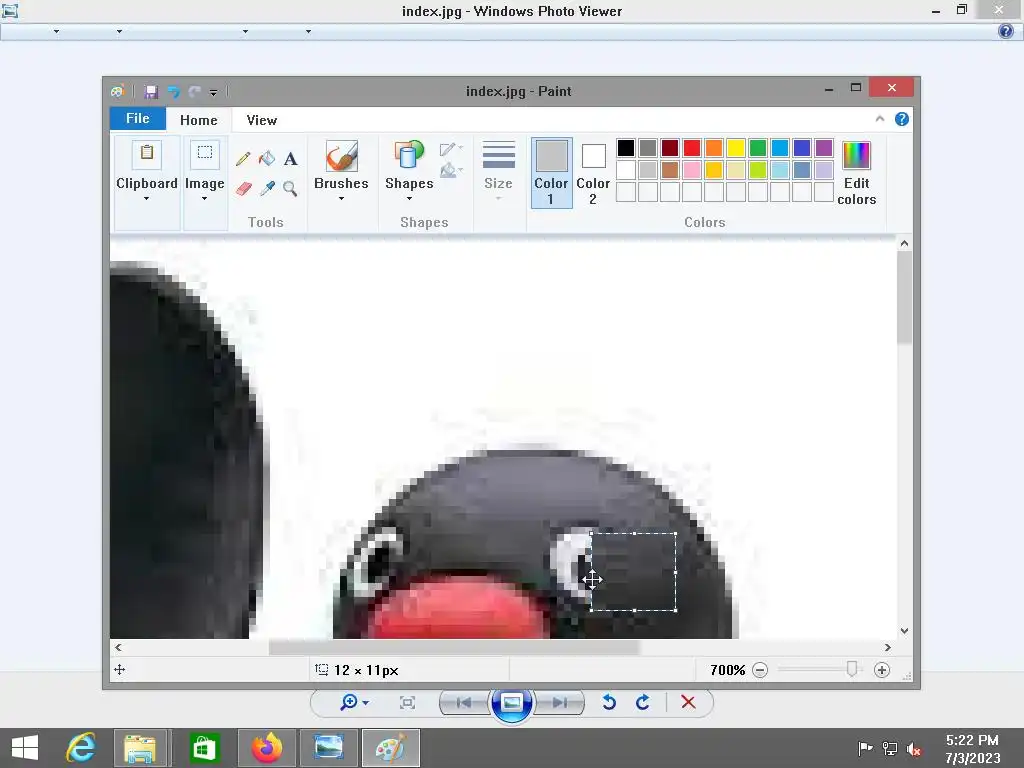Click the muted volume tray icon
This screenshot has width=1024, height=768.
click(x=914, y=749)
